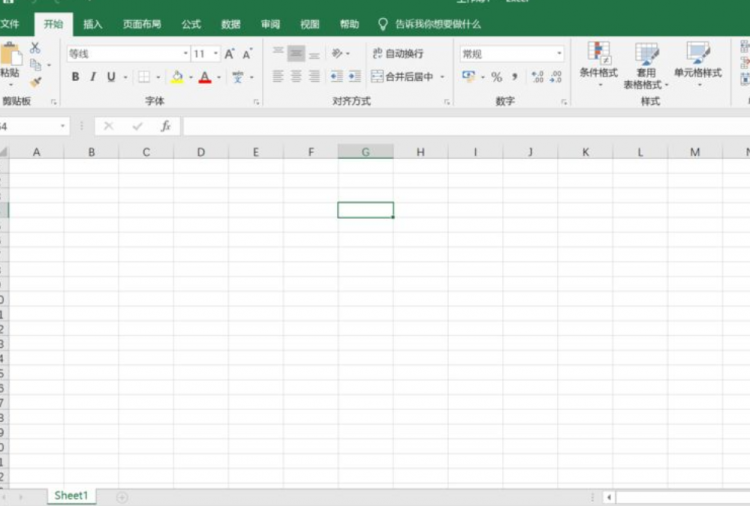Open the Borders dropdown arrow

click(158, 77)
